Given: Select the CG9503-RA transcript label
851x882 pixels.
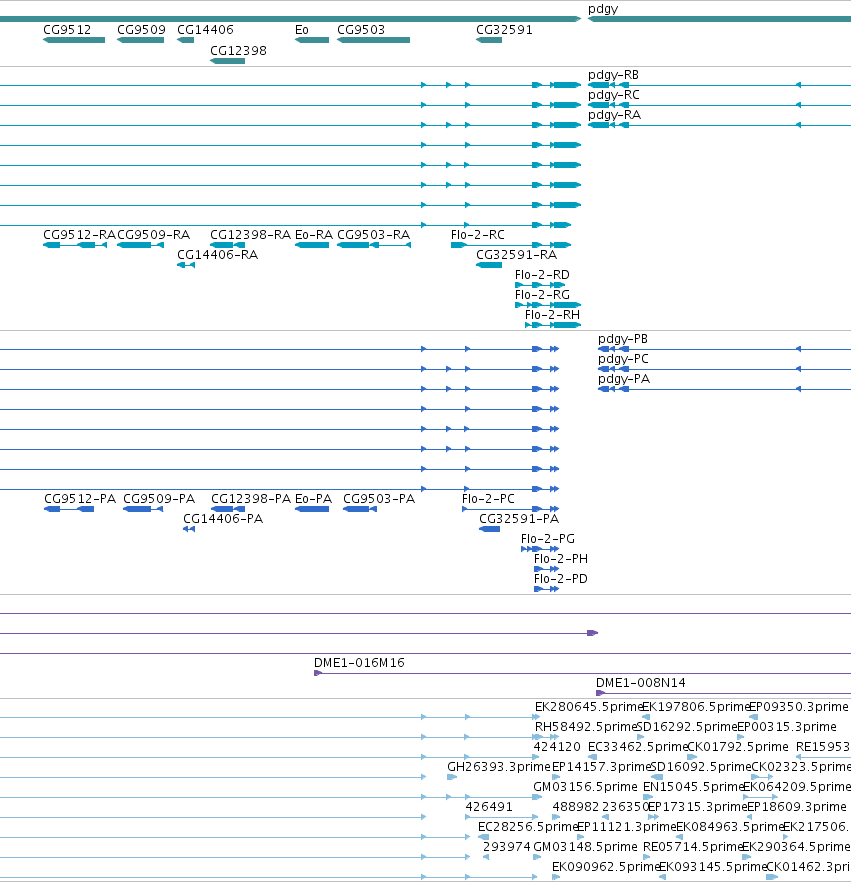Looking at the screenshot, I should (373, 235).
